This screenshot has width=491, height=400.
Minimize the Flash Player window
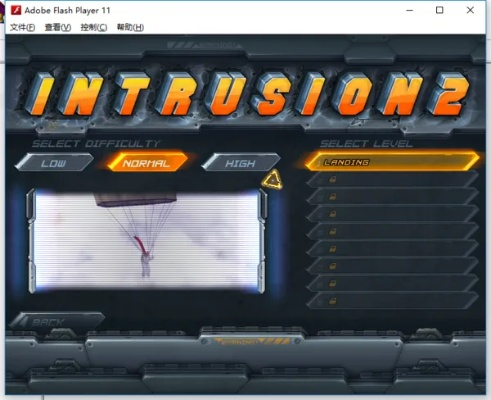(x=409, y=10)
